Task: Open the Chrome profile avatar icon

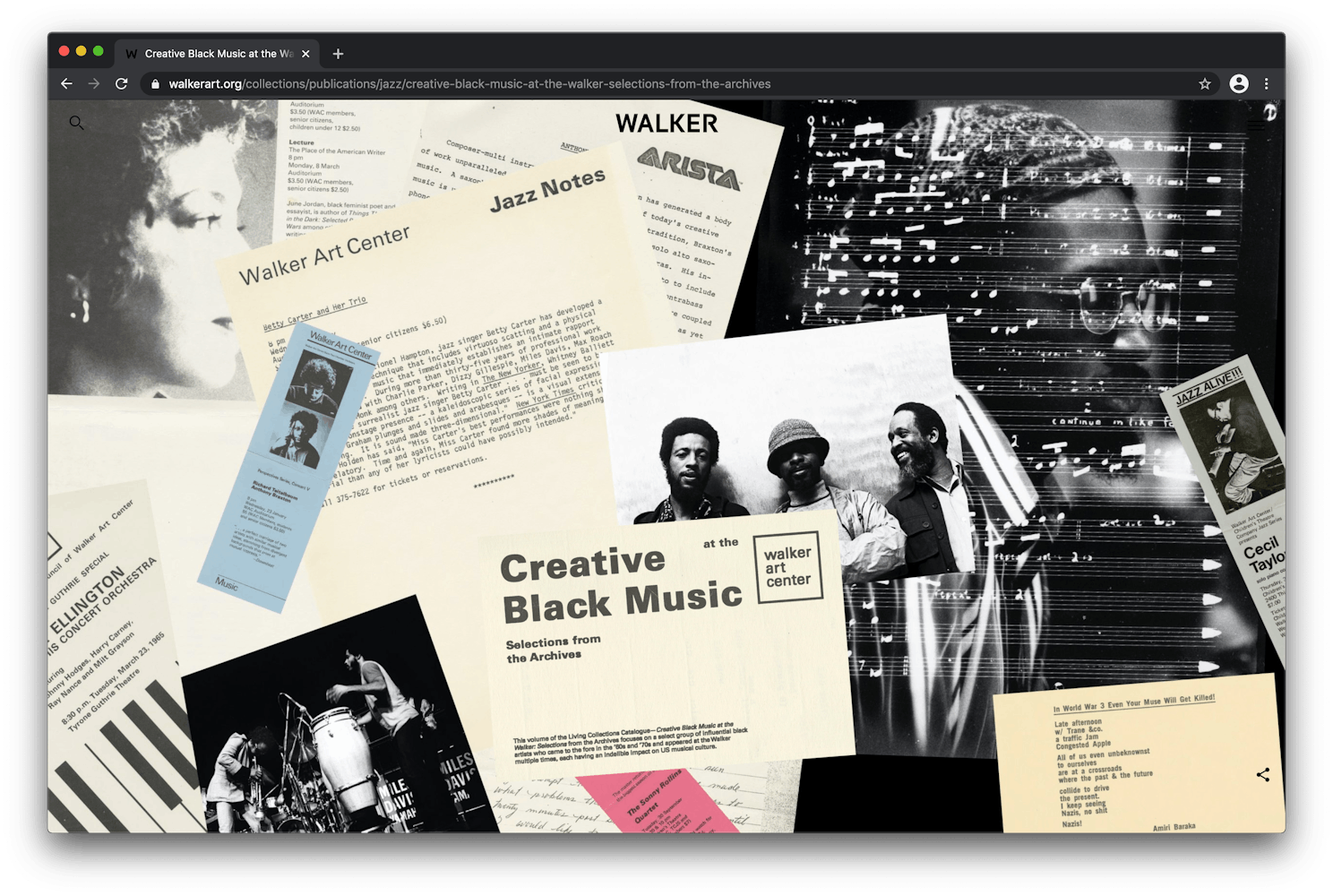Action: (1239, 84)
